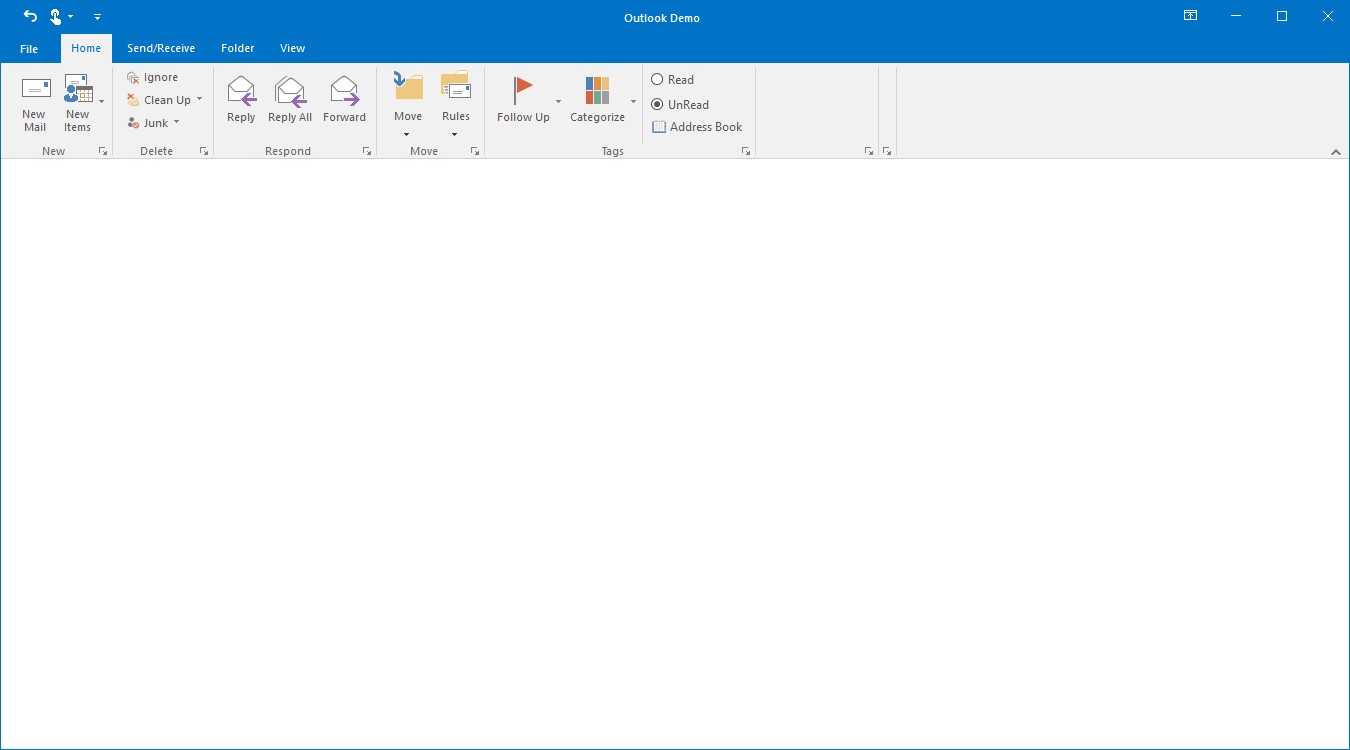The width and height of the screenshot is (1350, 750).
Task: Open the View ribbon tab
Action: tap(292, 47)
